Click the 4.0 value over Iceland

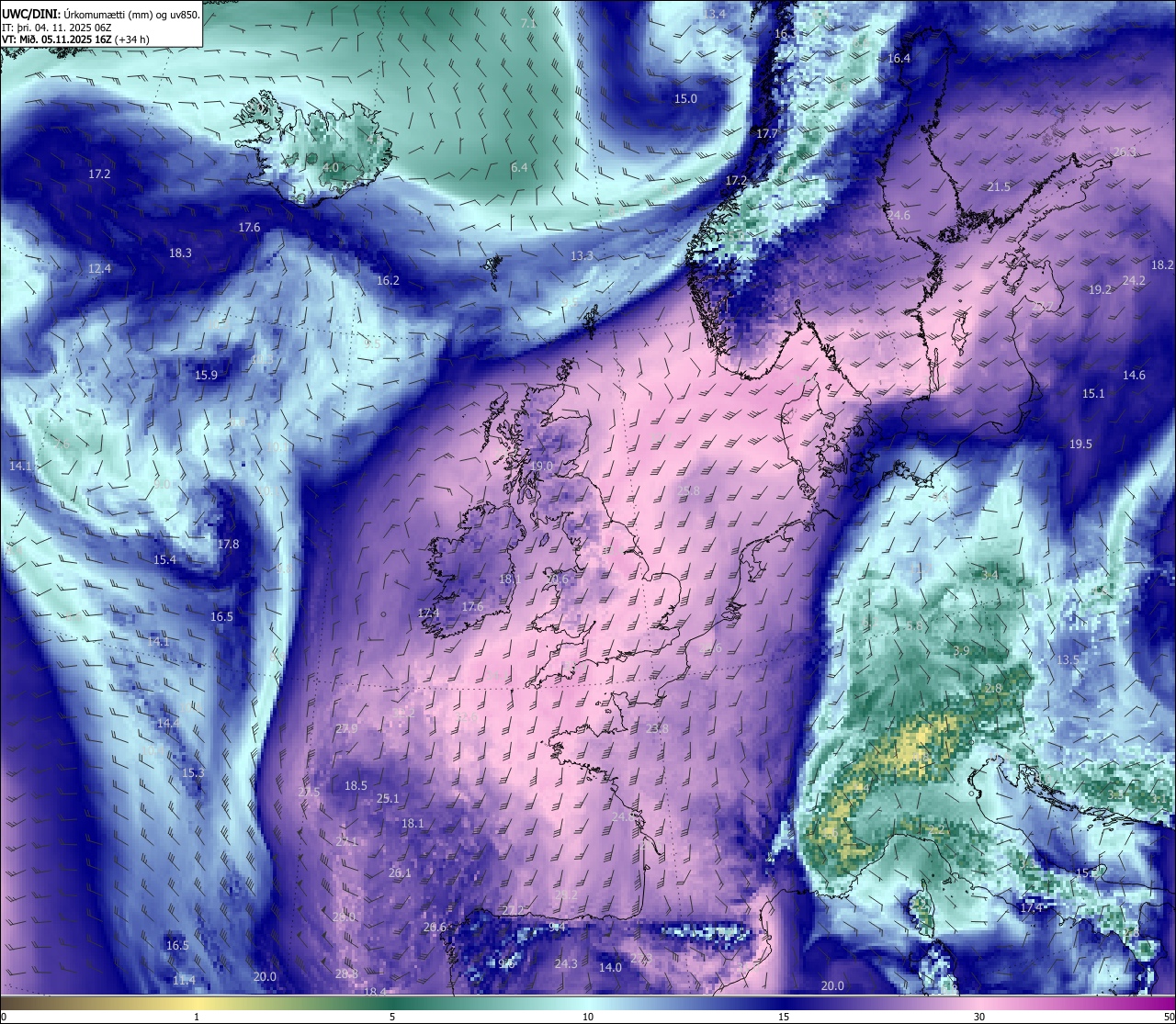tap(331, 167)
